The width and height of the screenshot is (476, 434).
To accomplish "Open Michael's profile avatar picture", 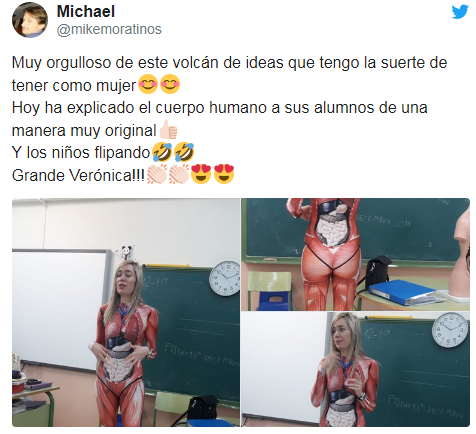I will pos(29,20).
